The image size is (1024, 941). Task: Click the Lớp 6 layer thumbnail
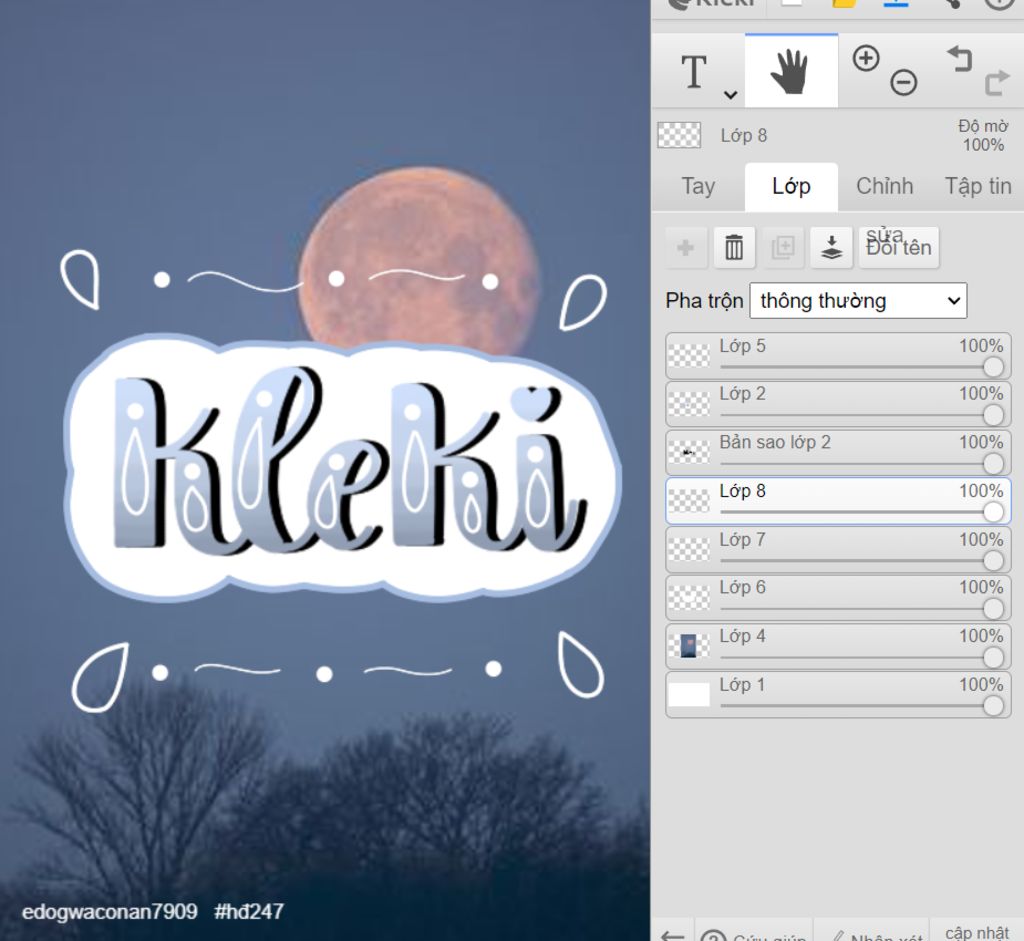point(688,598)
